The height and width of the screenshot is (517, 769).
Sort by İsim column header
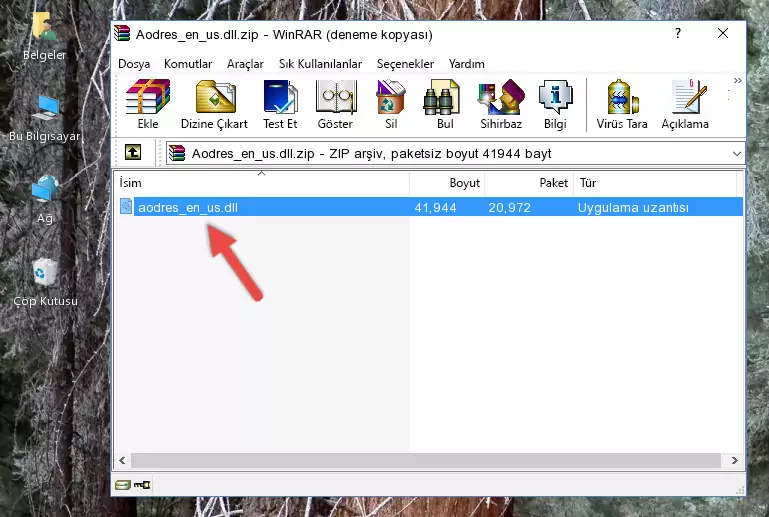tap(262, 183)
